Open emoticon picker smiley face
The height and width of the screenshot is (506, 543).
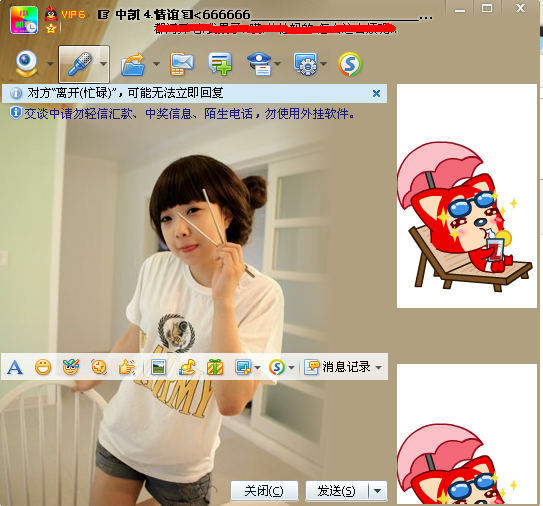tap(43, 367)
